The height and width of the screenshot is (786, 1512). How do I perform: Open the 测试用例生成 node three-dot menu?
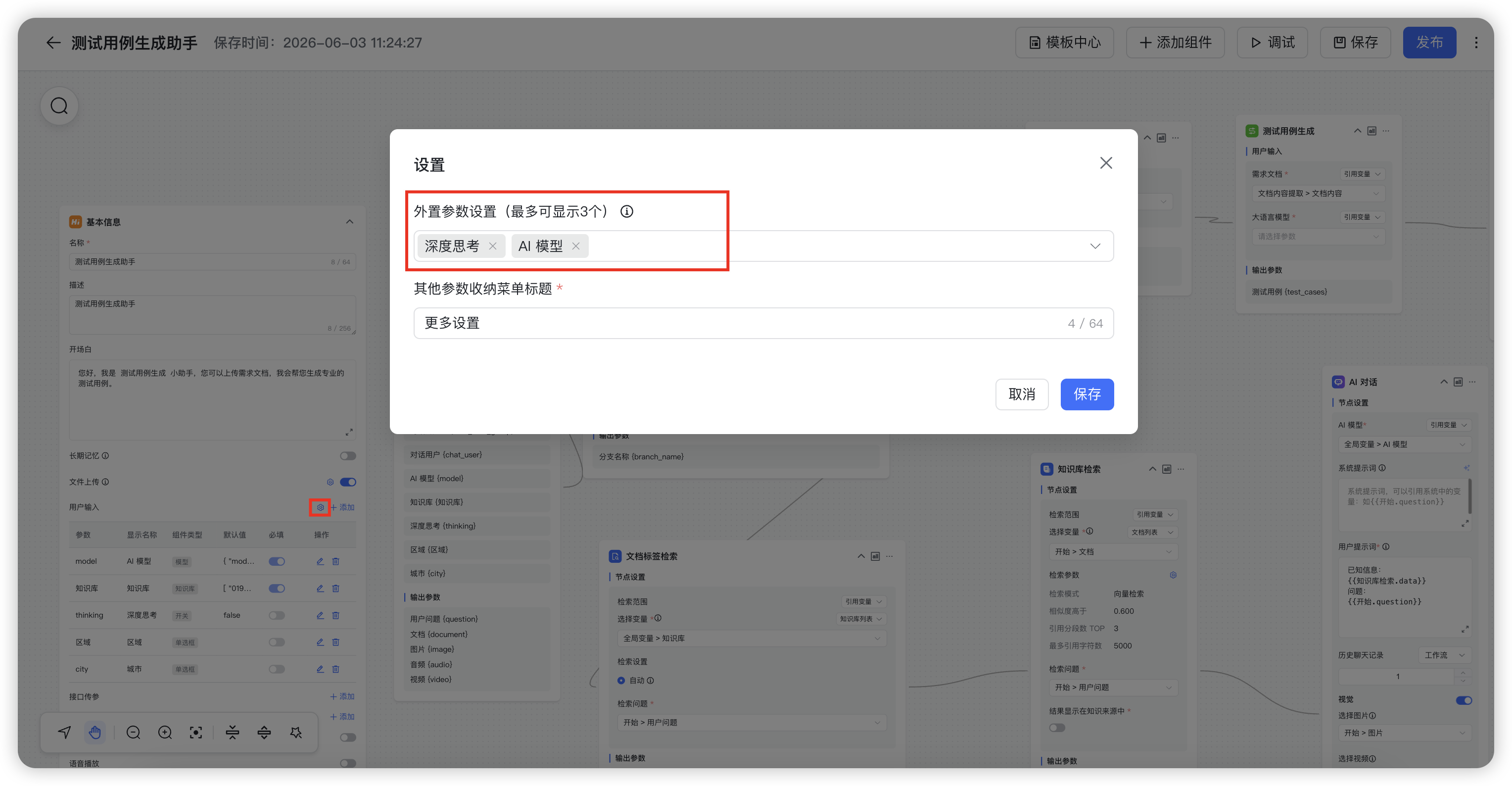tap(1386, 131)
